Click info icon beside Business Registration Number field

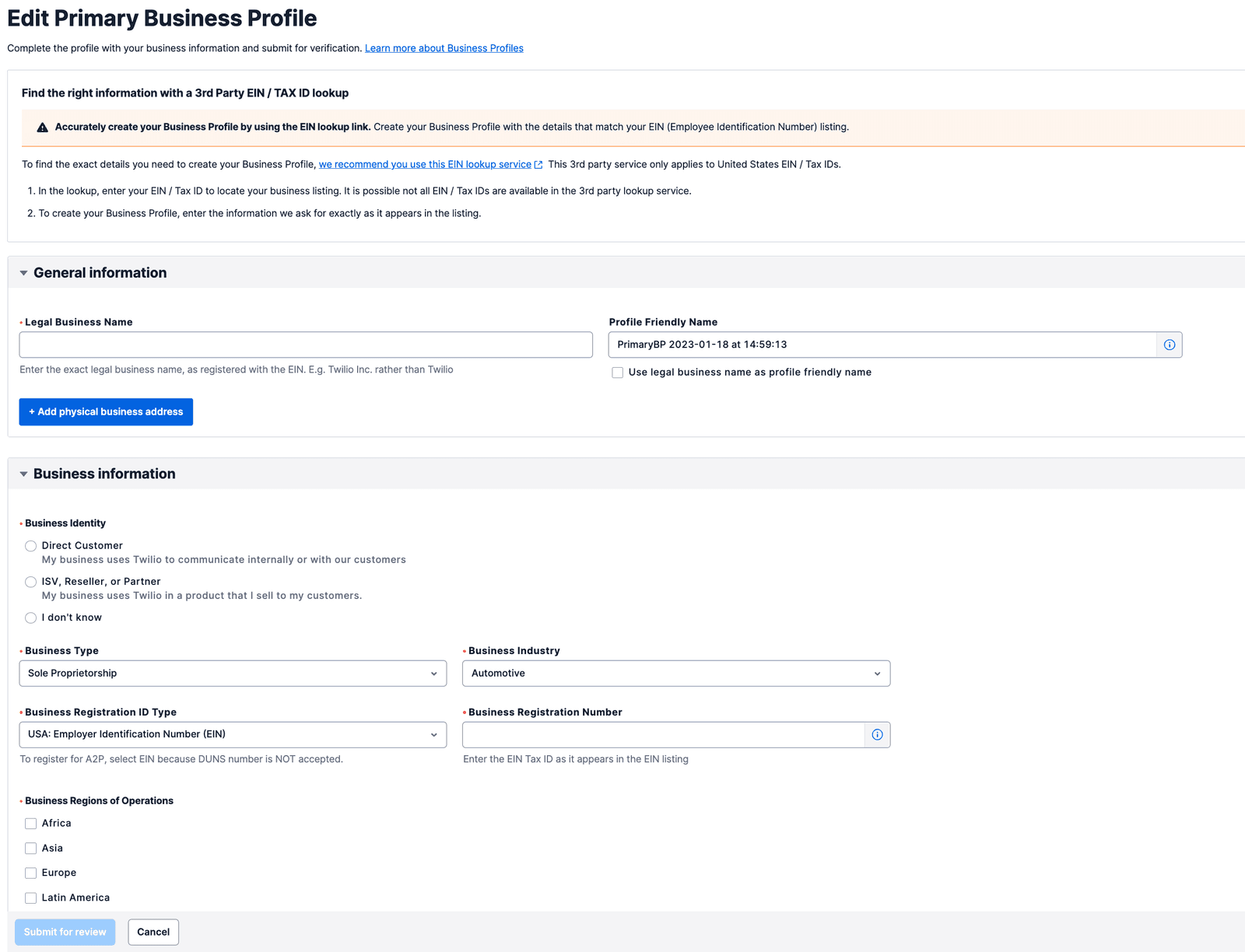(x=877, y=734)
